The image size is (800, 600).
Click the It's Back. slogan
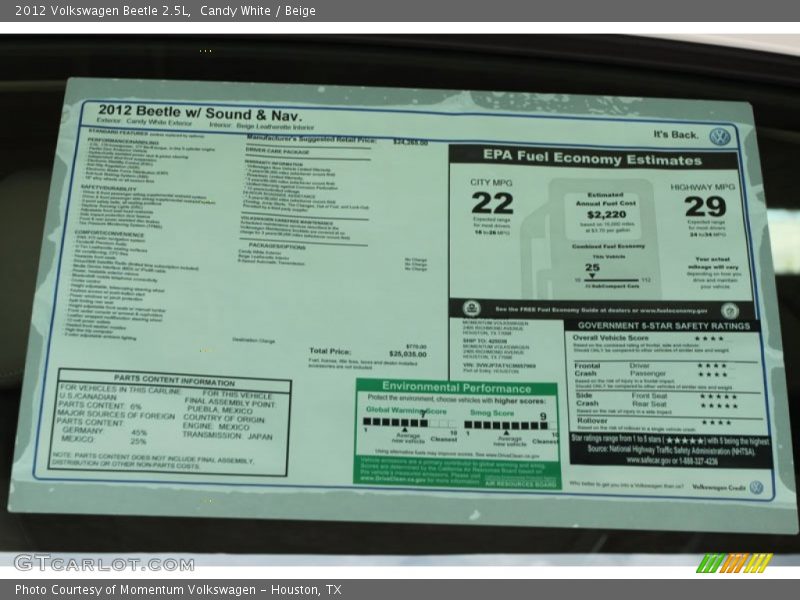(676, 135)
